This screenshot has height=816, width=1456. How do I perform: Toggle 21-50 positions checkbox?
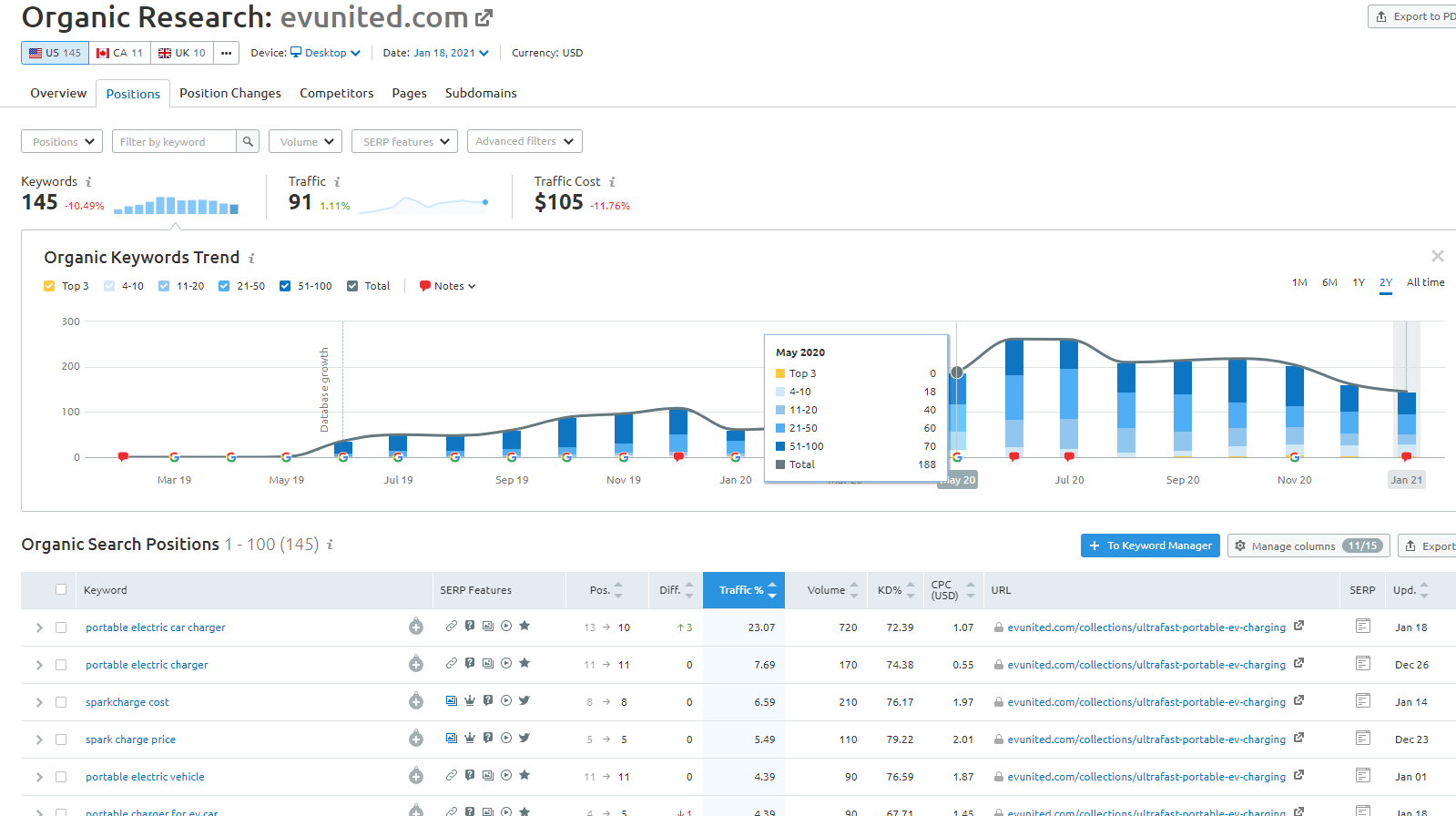tap(224, 286)
